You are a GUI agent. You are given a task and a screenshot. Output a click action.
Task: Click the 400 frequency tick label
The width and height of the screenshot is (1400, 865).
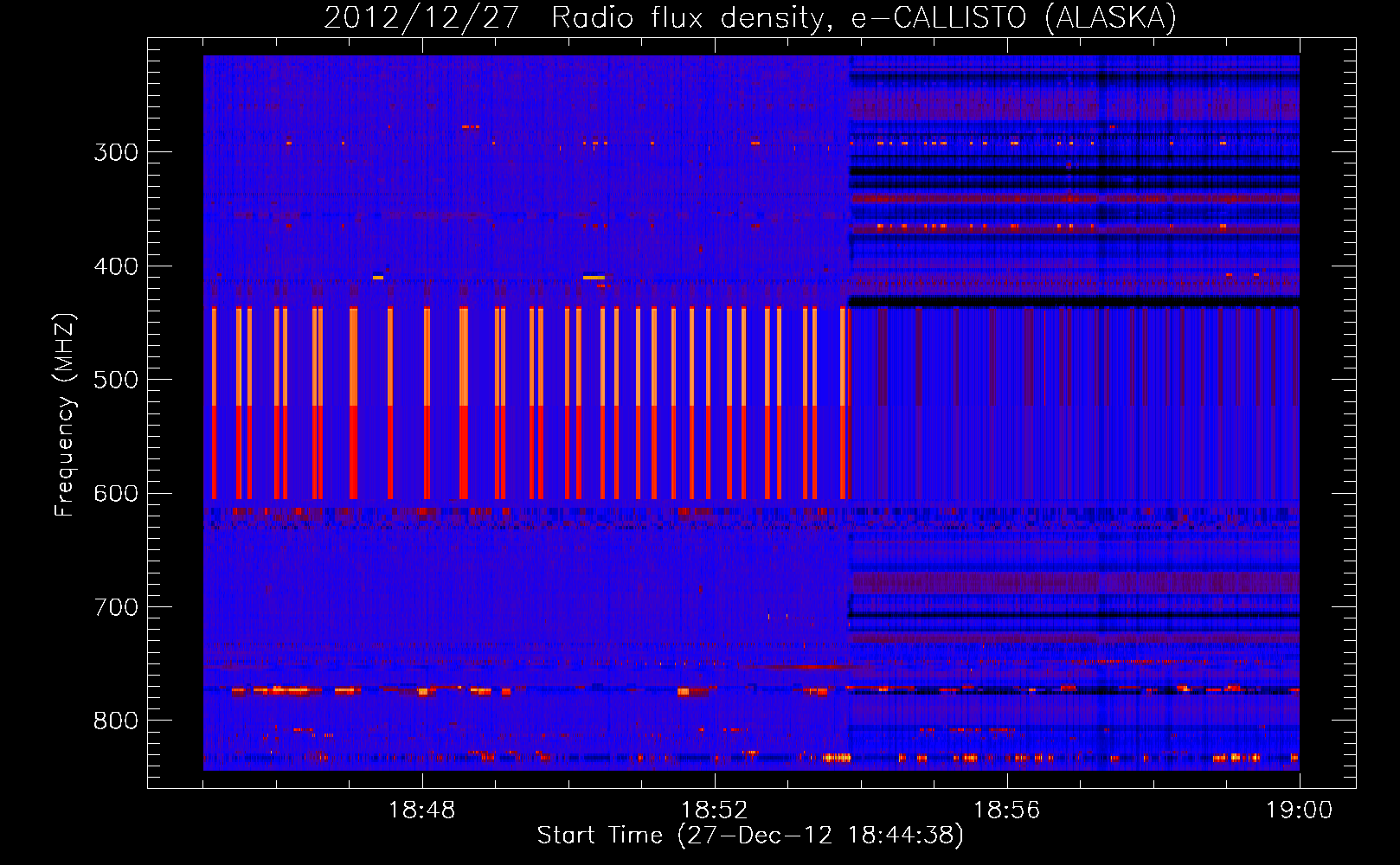(116, 266)
